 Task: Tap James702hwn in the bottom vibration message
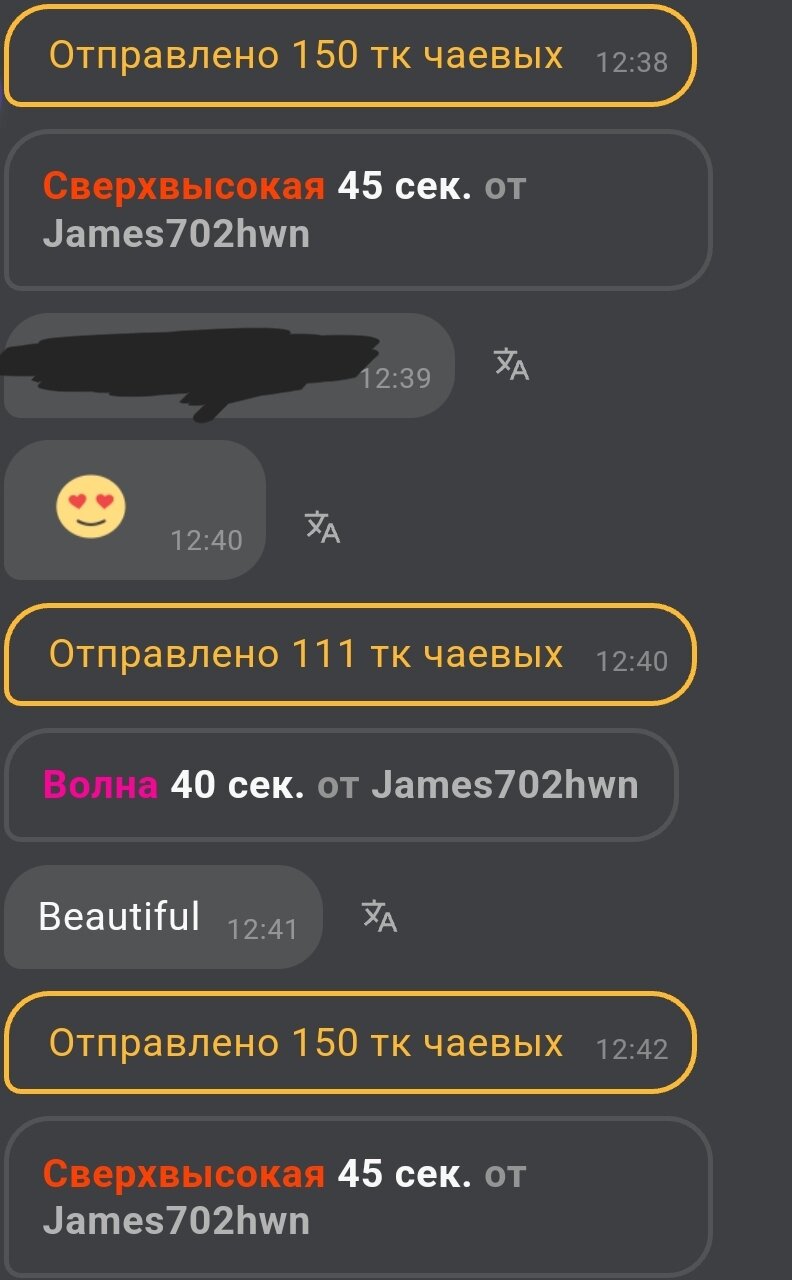(176, 1221)
